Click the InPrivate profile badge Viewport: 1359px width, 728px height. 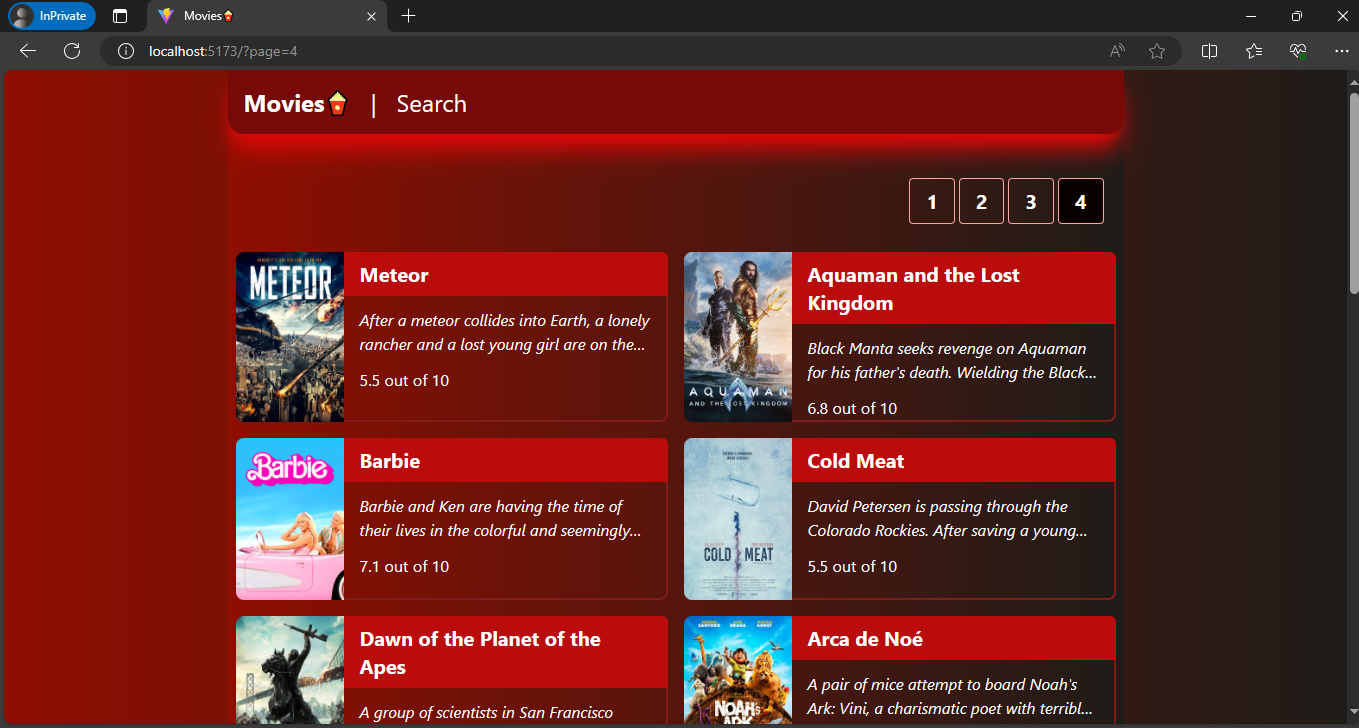click(52, 16)
